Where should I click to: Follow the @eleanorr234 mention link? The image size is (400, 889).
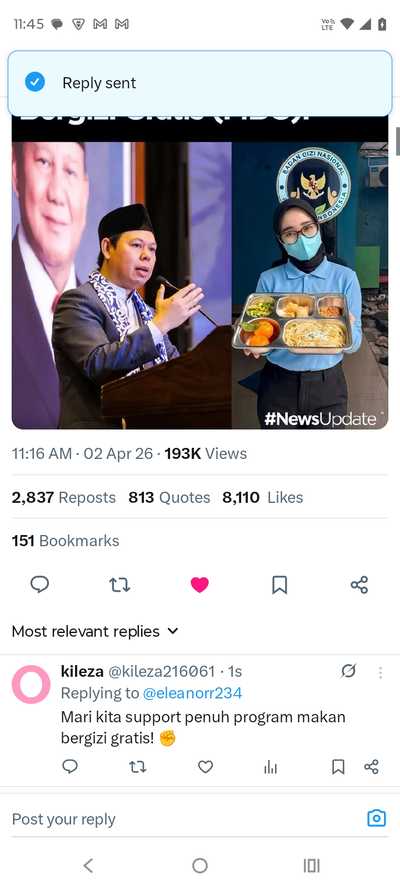tap(192, 693)
